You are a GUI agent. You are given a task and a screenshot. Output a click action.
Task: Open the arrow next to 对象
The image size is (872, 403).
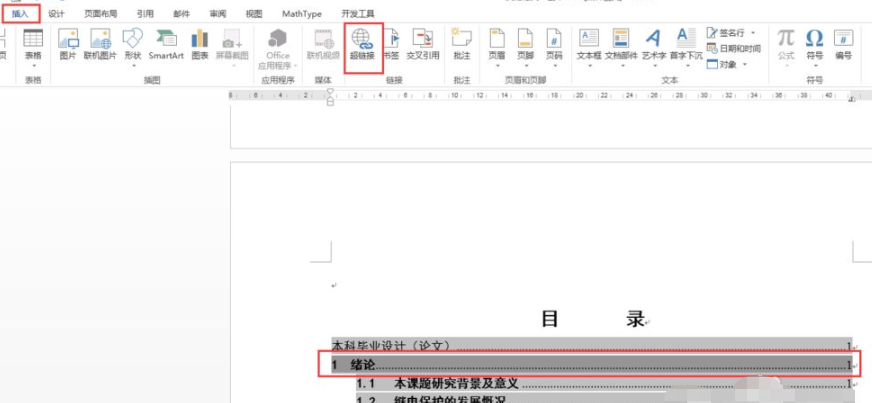click(744, 64)
